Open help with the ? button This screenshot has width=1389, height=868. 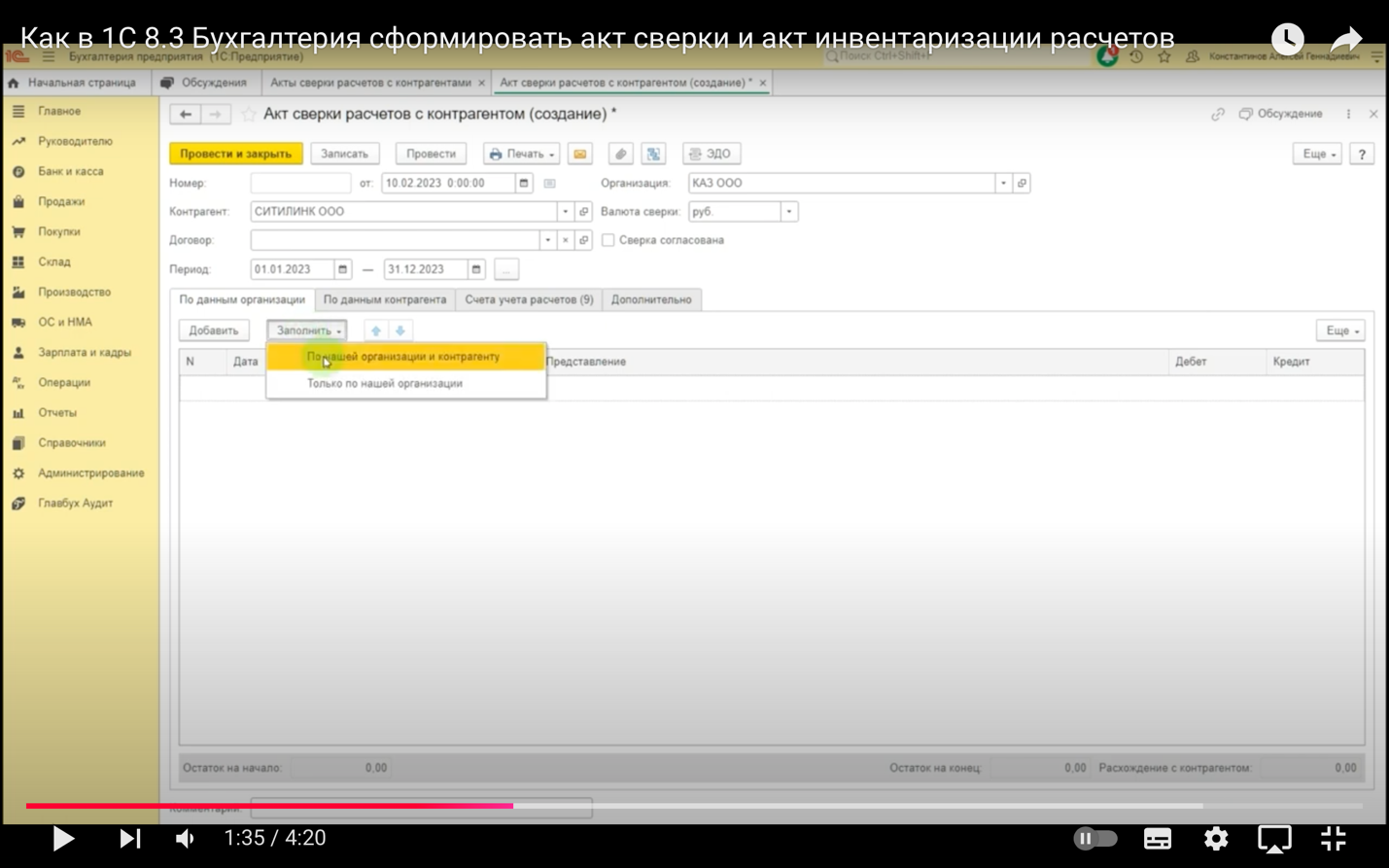1362,154
